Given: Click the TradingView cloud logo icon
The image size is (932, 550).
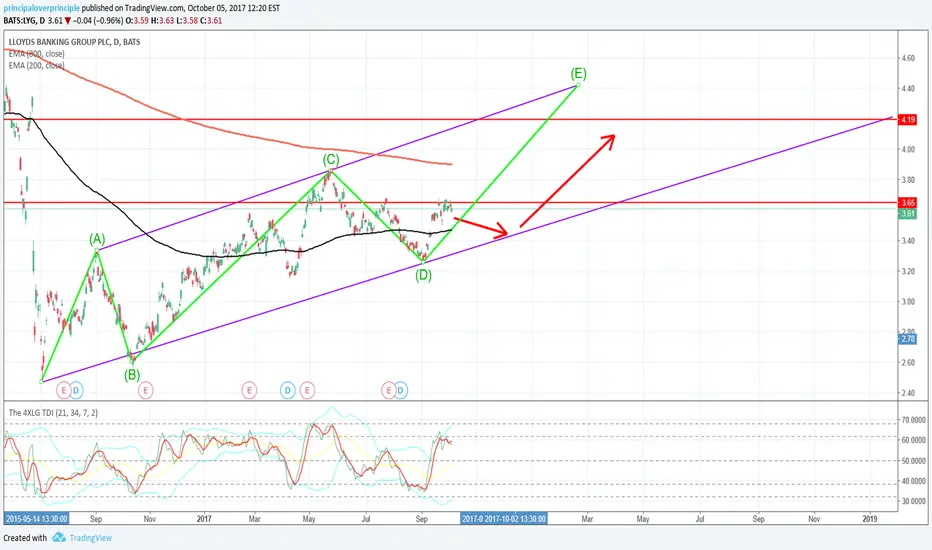Looking at the screenshot, I should pyautogui.click(x=59, y=538).
